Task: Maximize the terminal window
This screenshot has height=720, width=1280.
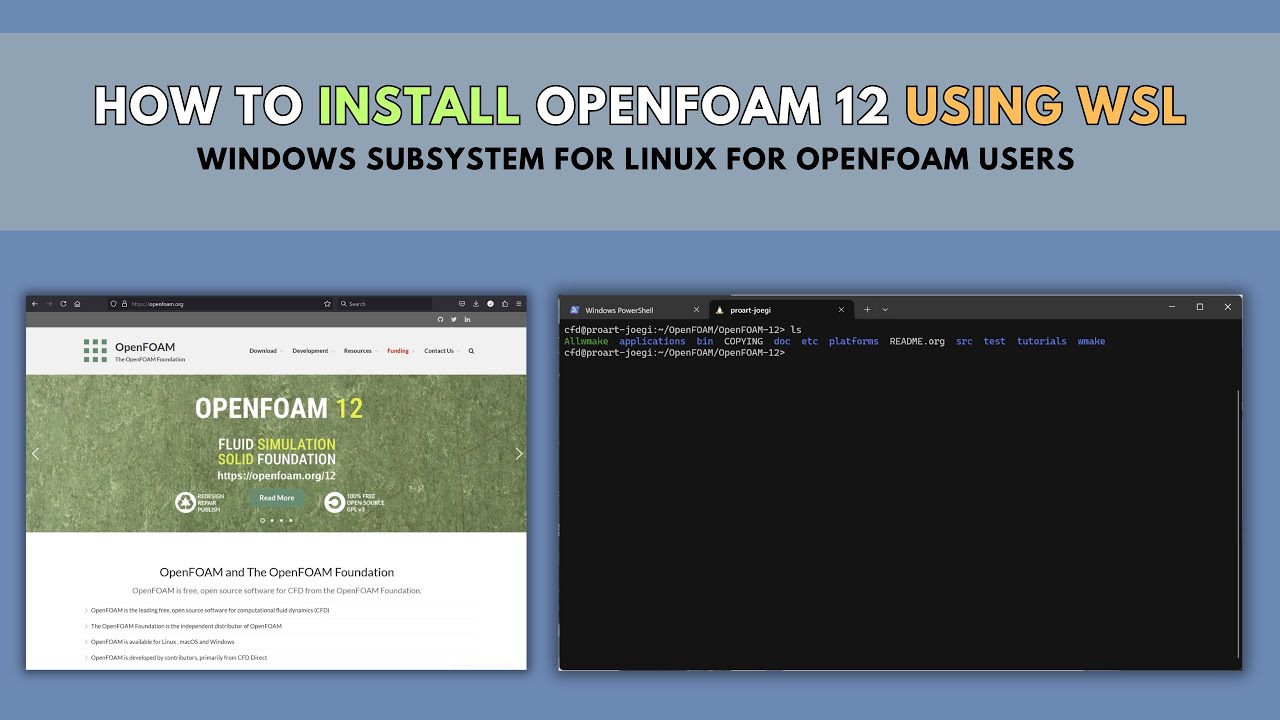Action: tap(1200, 308)
